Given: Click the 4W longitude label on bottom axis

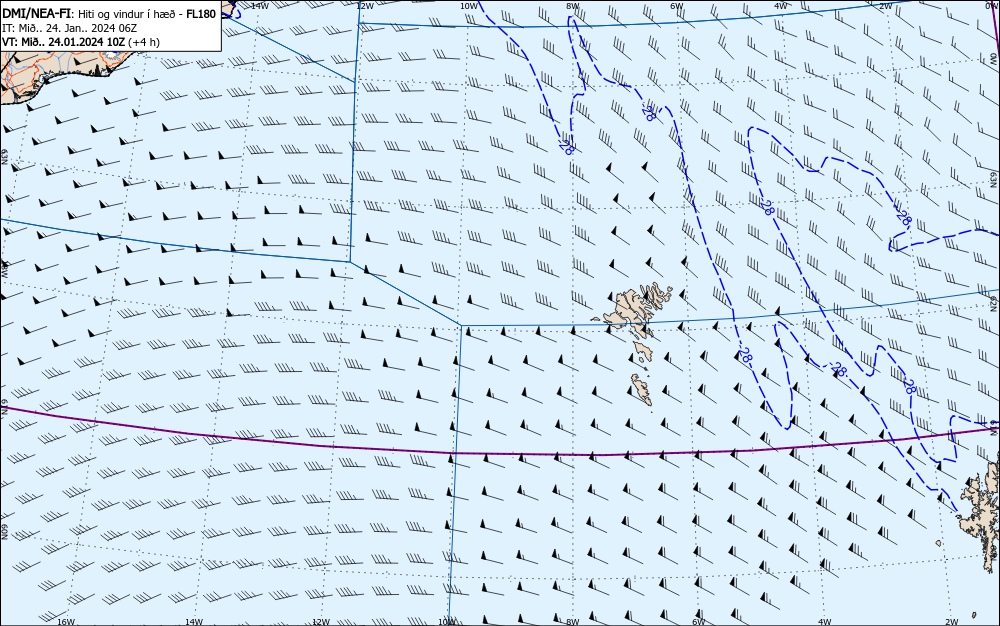Looking at the screenshot, I should coord(824,622).
